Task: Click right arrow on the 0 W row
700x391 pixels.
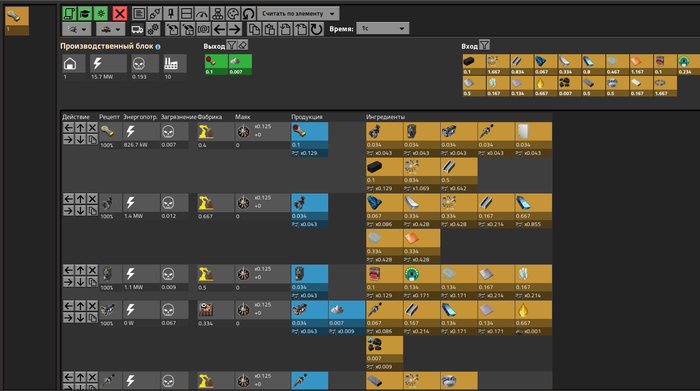Action: (x=68, y=318)
